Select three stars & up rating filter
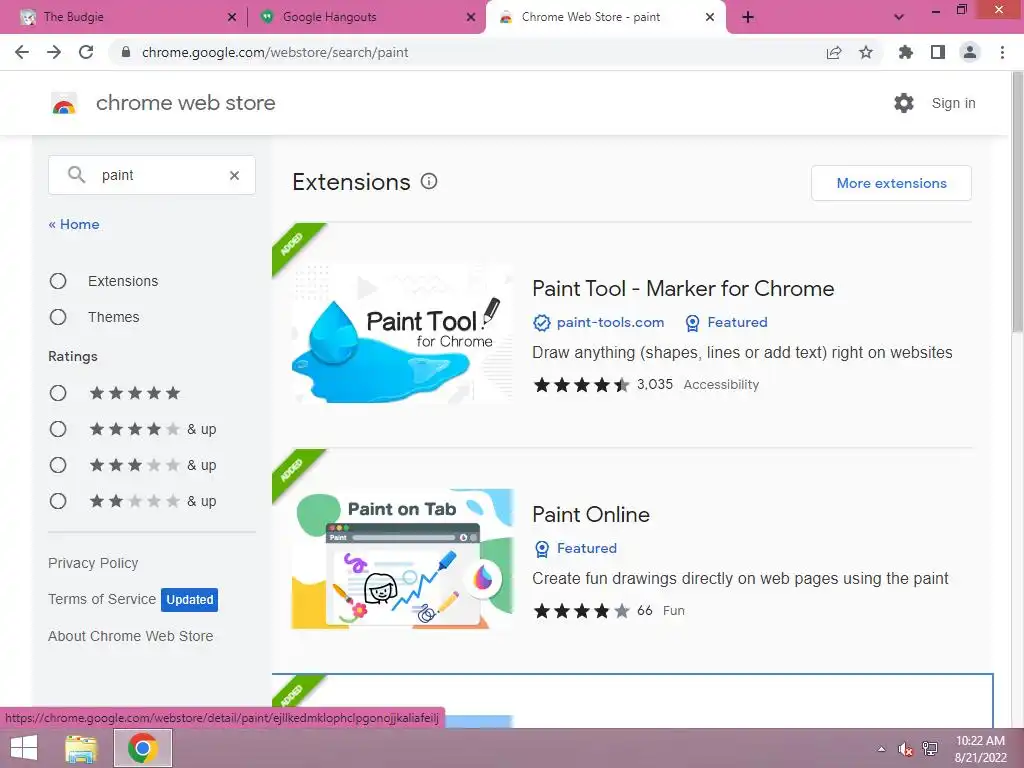The width and height of the screenshot is (1024, 768). click(58, 465)
